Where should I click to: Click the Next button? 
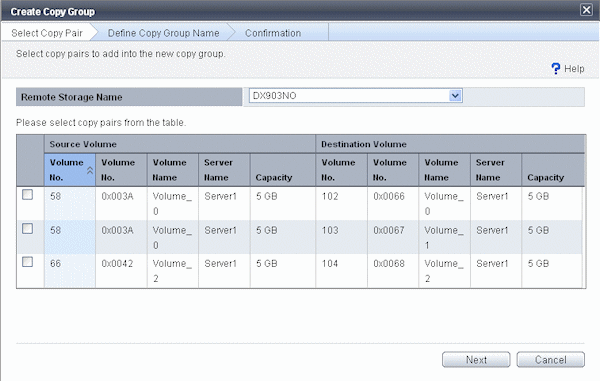pyautogui.click(x=476, y=360)
